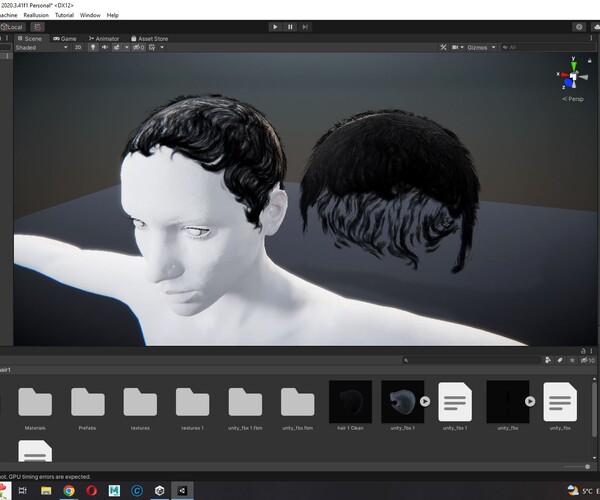Open the Asset Store tab
600x500 pixels.
coord(150,39)
